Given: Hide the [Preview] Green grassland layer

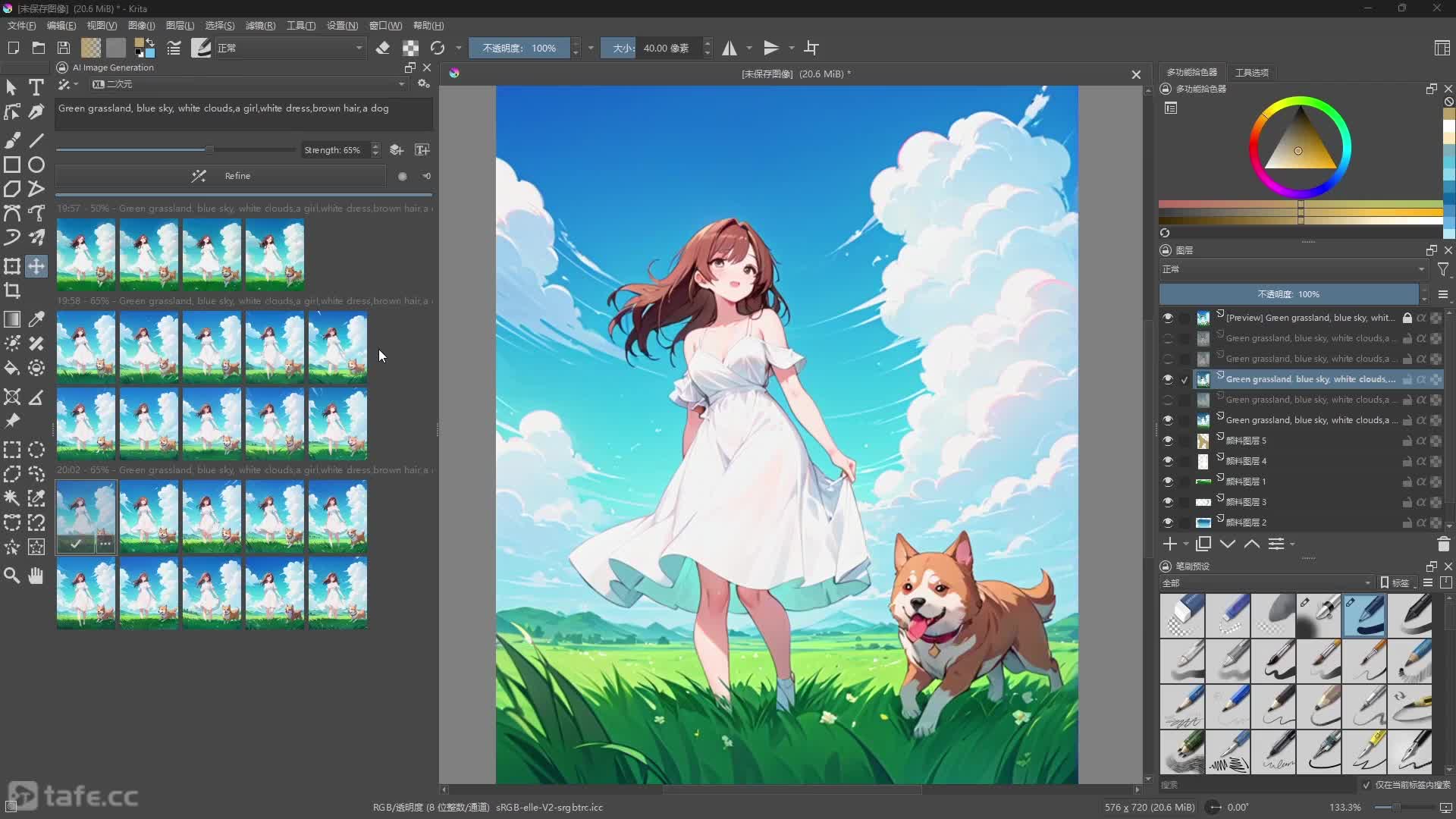Looking at the screenshot, I should click(1168, 318).
